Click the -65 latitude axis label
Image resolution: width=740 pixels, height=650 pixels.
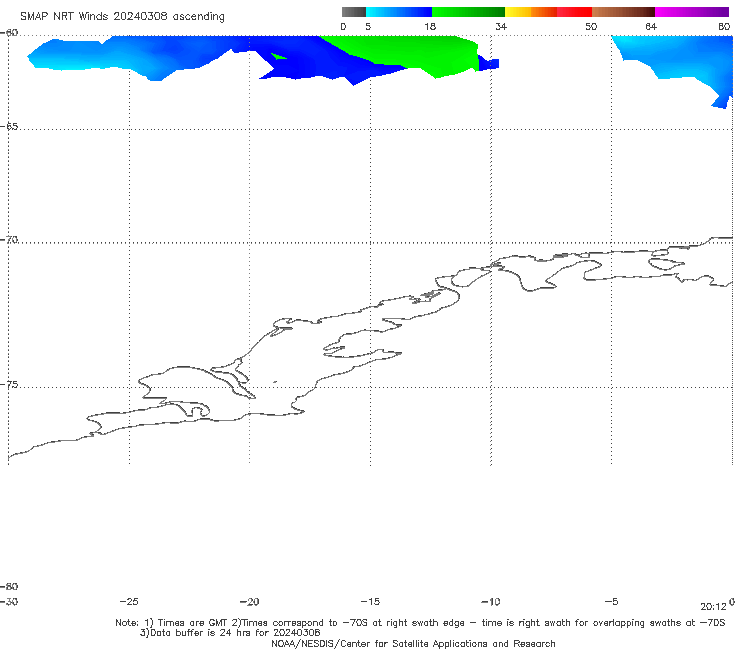point(9,127)
